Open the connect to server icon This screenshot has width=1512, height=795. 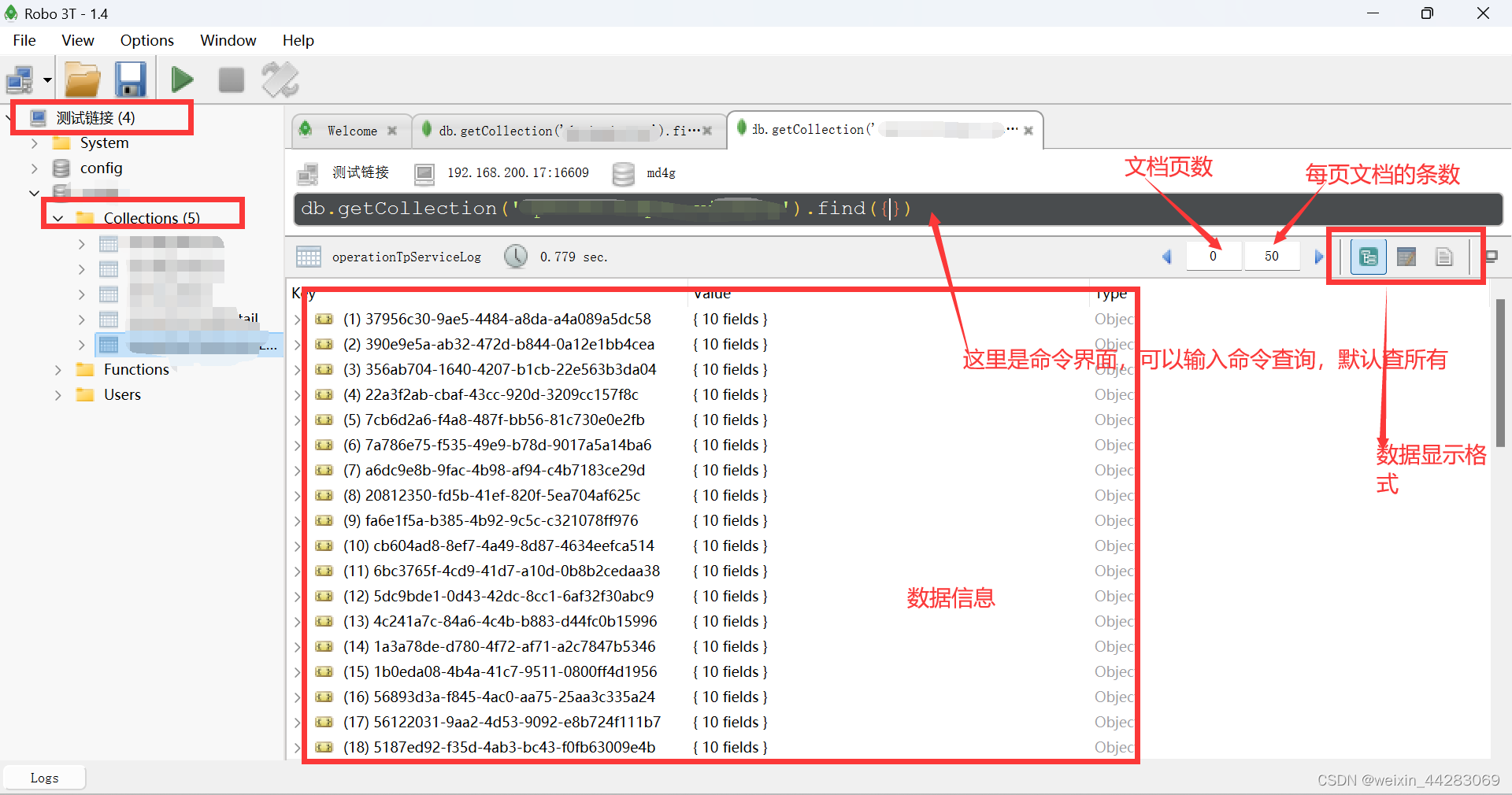[19, 79]
